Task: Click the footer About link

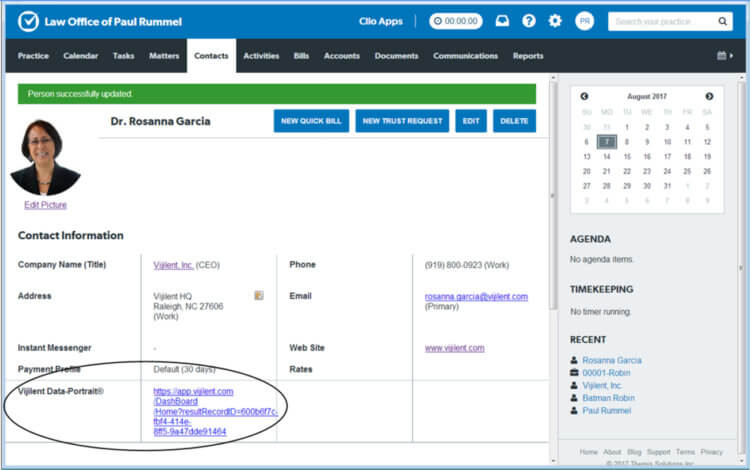Action: pyautogui.click(x=612, y=452)
